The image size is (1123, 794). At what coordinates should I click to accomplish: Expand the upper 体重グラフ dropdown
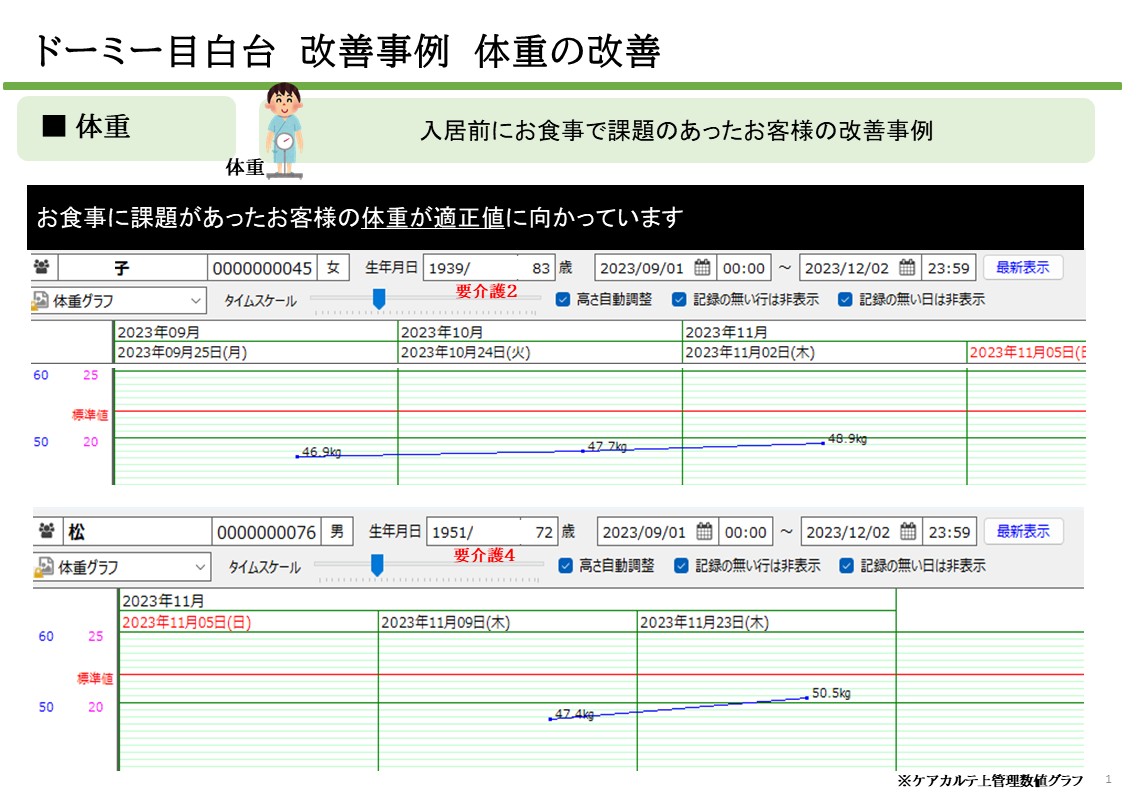(x=196, y=301)
